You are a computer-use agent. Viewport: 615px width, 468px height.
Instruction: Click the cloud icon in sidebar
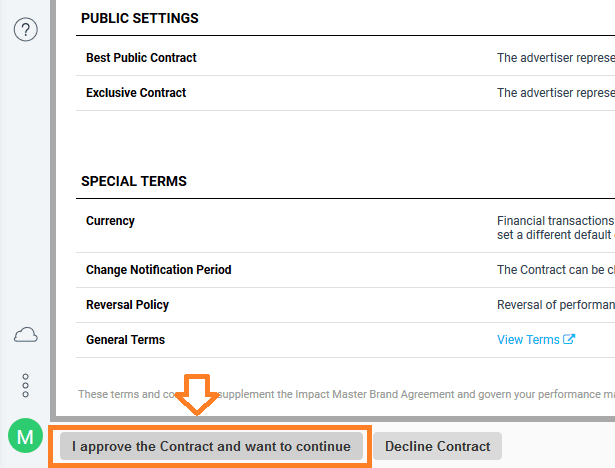(25, 335)
